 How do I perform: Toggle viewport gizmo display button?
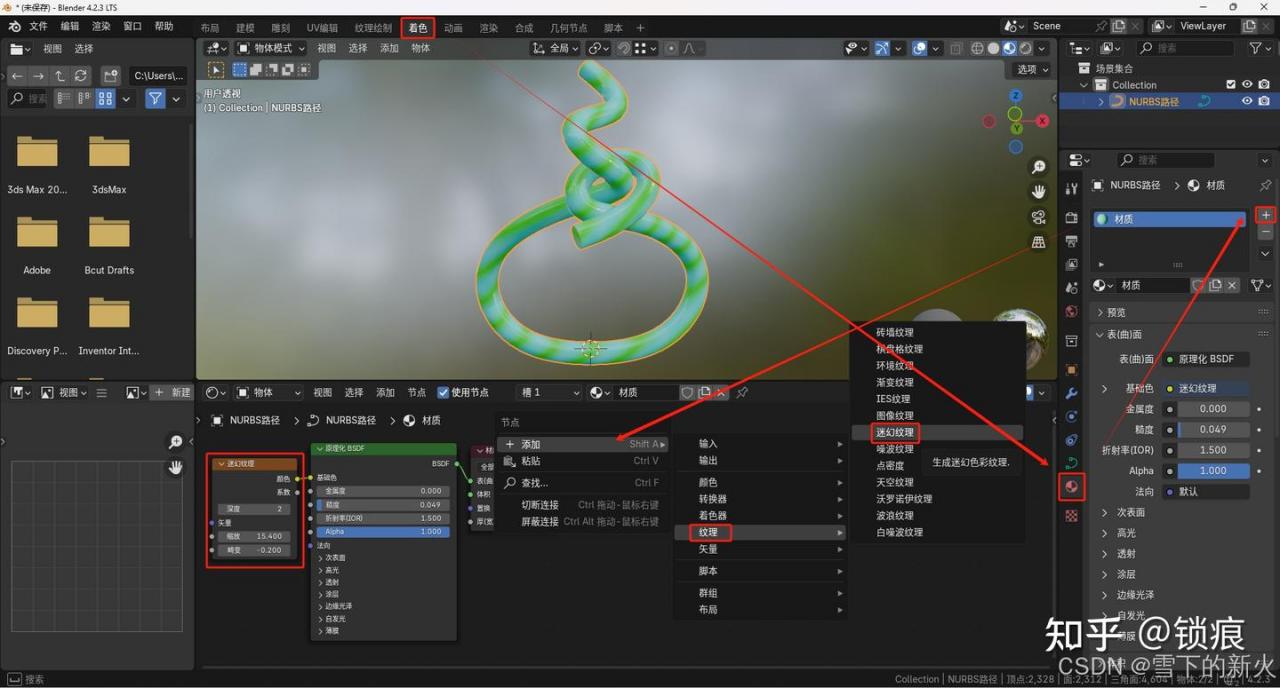[x=882, y=48]
